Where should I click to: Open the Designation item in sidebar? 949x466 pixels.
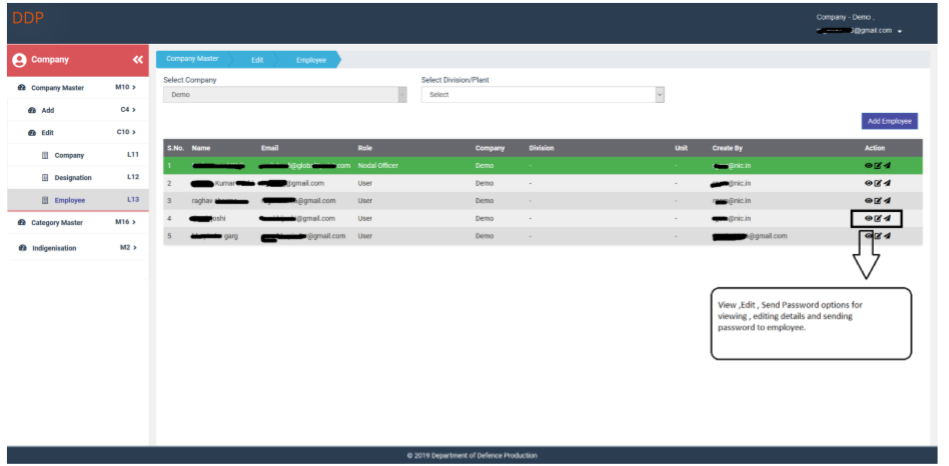tap(73, 177)
